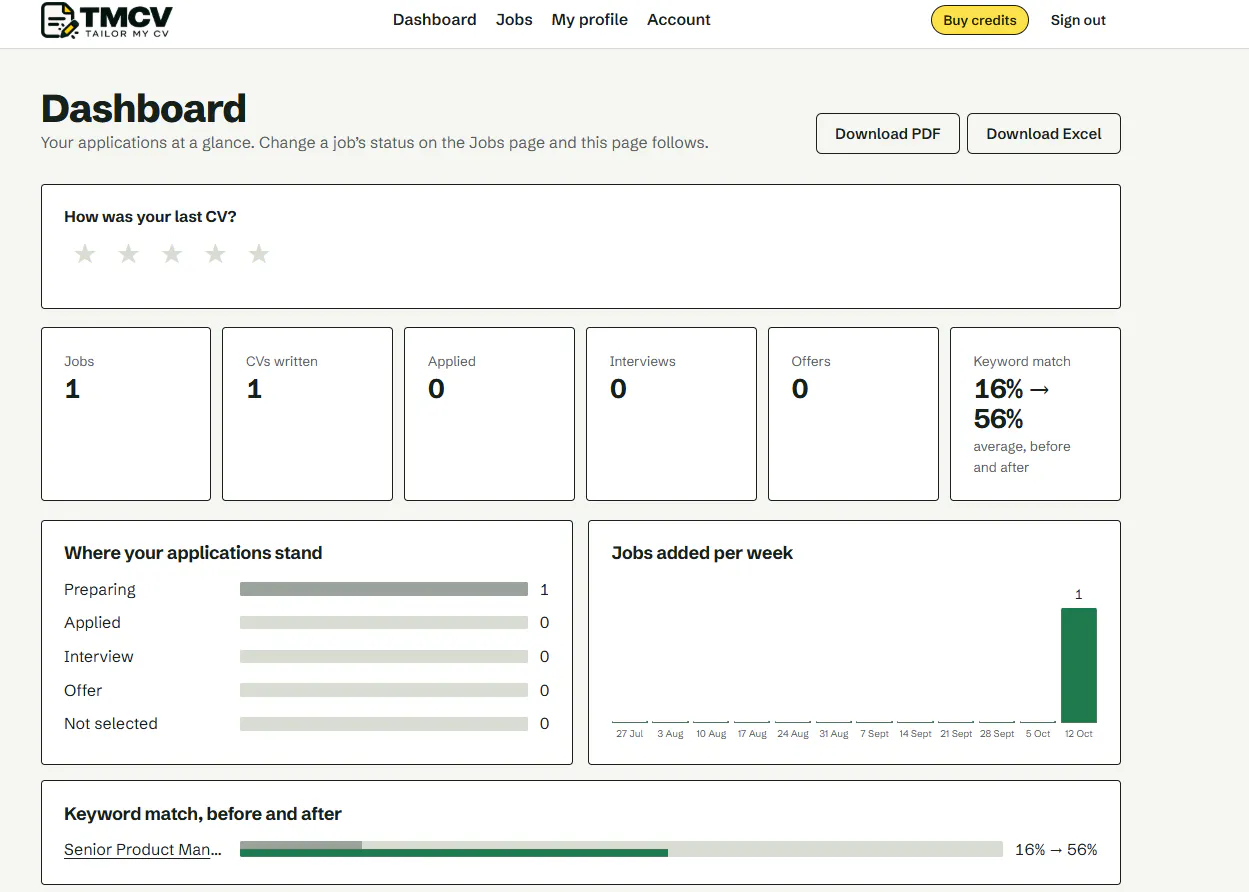
Task: Select the green 12 Oct chart bar
Action: pyautogui.click(x=1079, y=665)
